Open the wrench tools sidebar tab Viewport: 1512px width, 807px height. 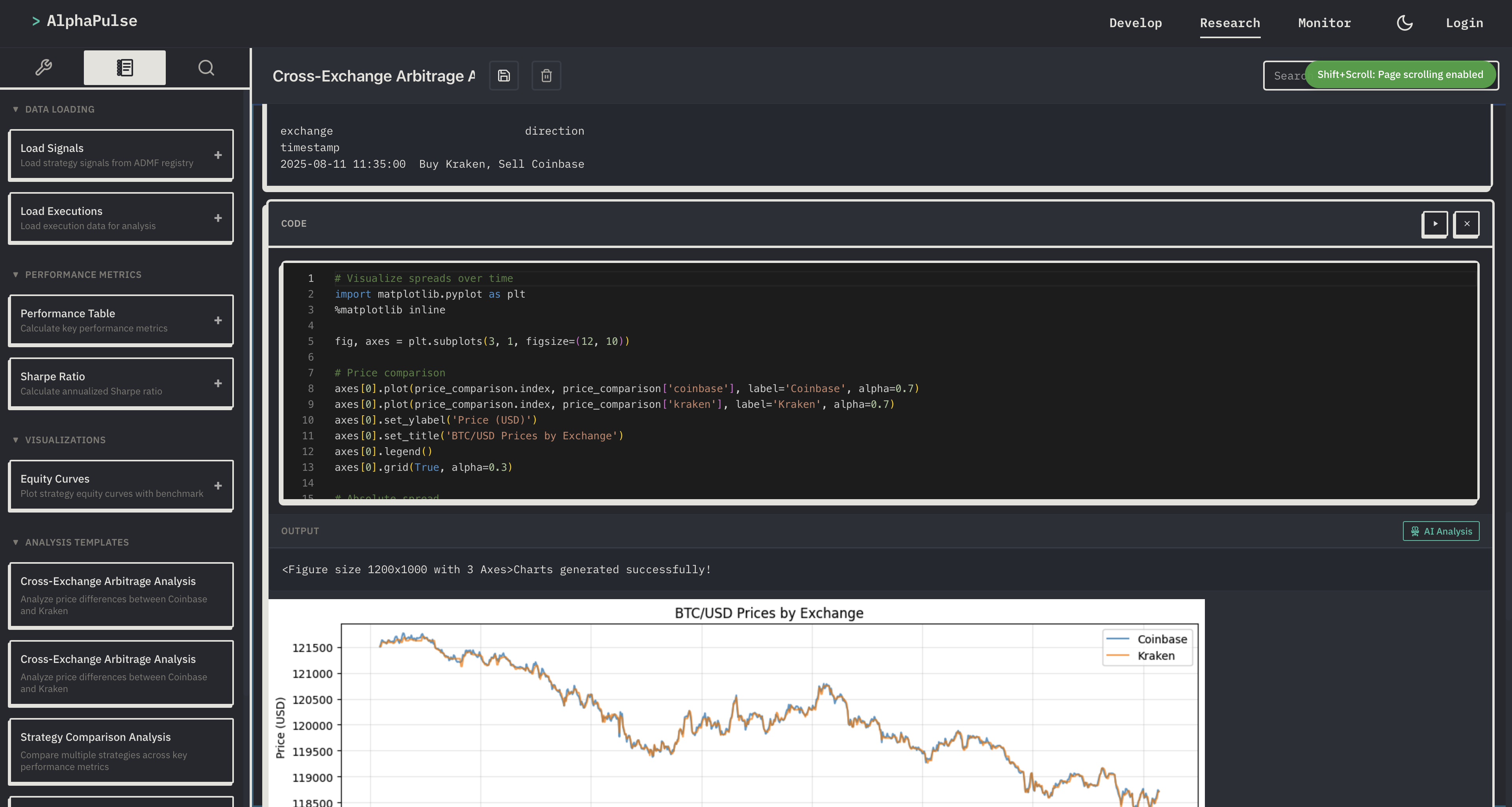43,67
